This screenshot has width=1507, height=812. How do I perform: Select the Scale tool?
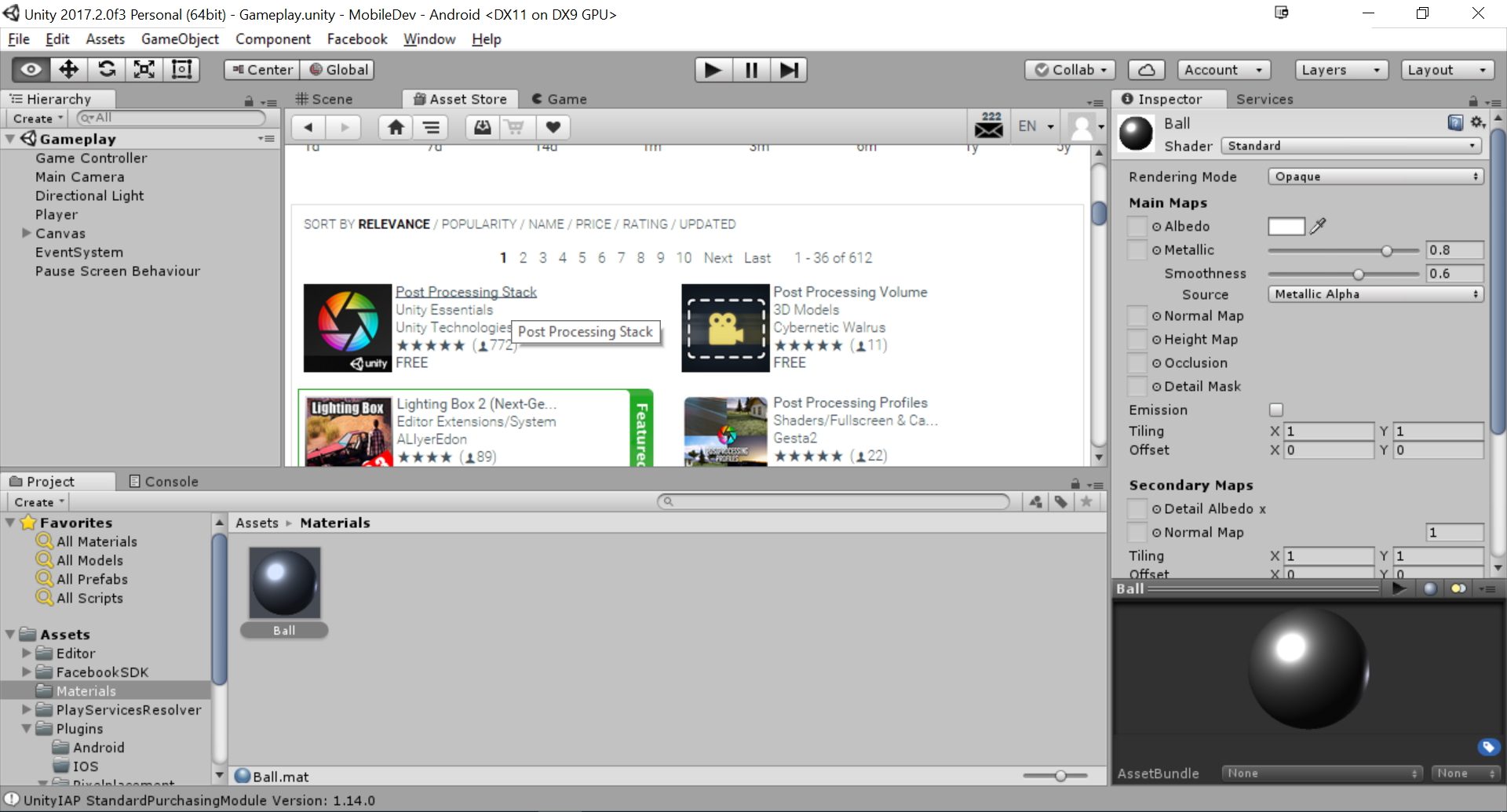144,70
